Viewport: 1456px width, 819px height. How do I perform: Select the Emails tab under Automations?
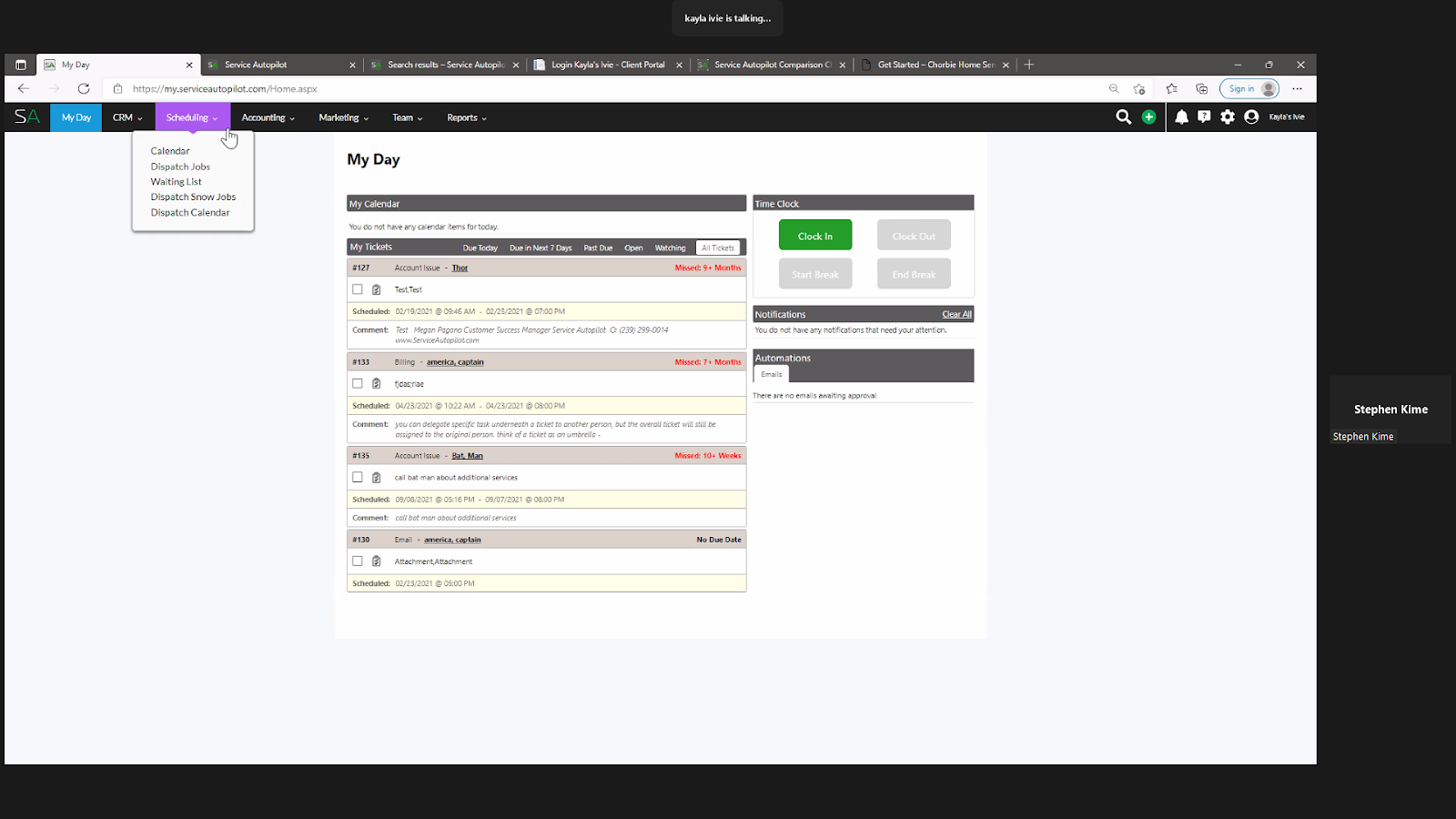click(772, 374)
